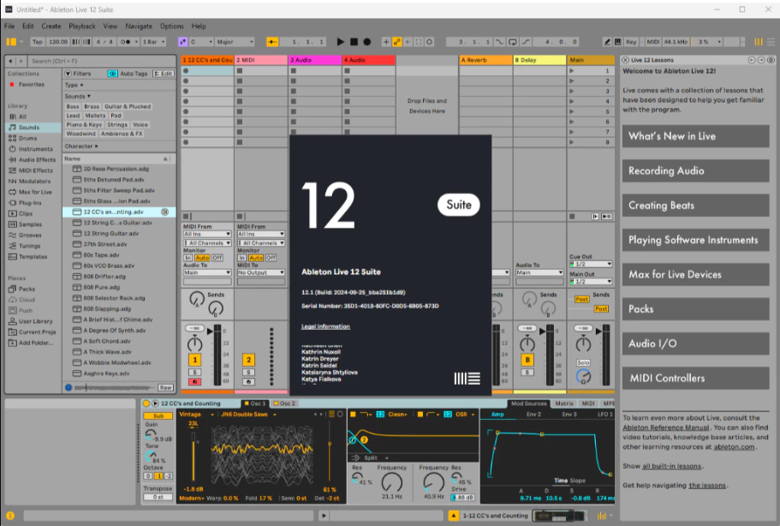Solo track 1 with S button
Viewport: 780px width, 526px height.
pyautogui.click(x=195, y=372)
